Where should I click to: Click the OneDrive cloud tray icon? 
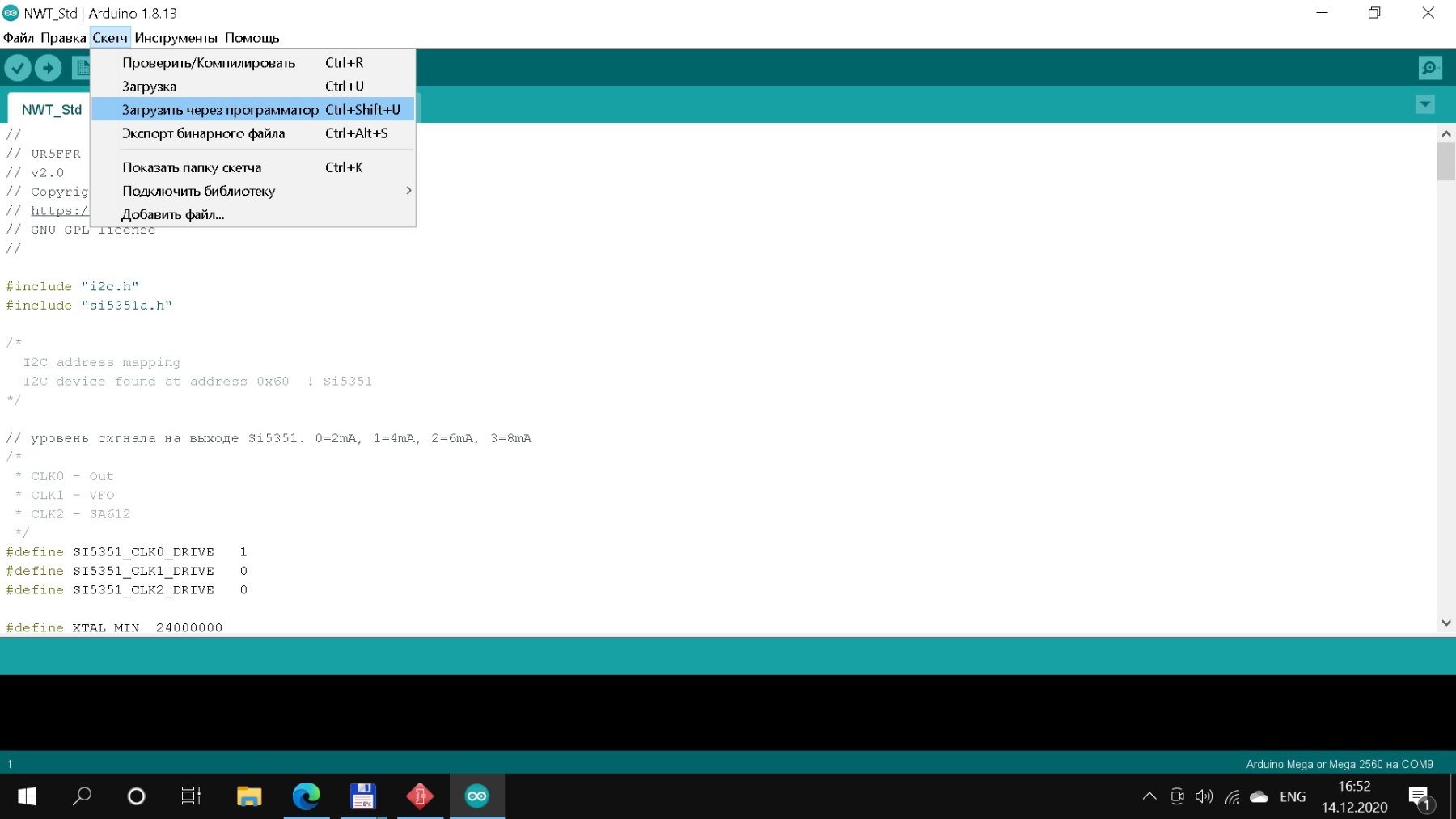1259,796
